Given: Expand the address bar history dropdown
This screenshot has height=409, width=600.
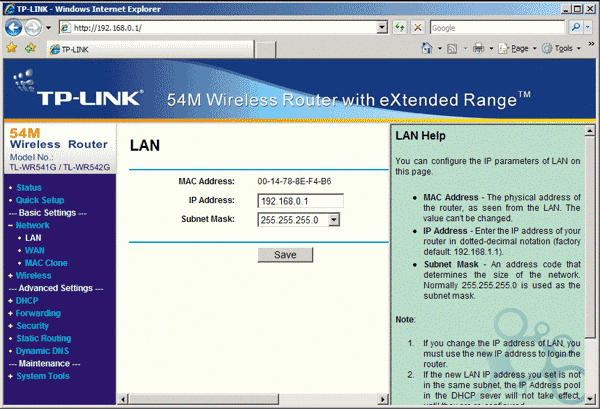Looking at the screenshot, I should [x=382, y=28].
